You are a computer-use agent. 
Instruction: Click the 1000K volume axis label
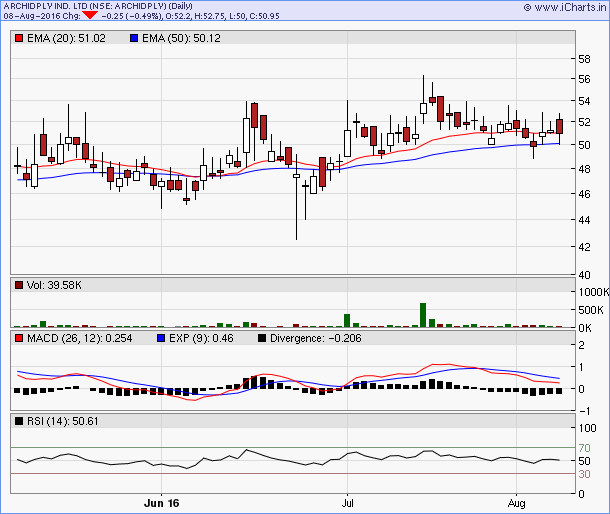tap(594, 292)
